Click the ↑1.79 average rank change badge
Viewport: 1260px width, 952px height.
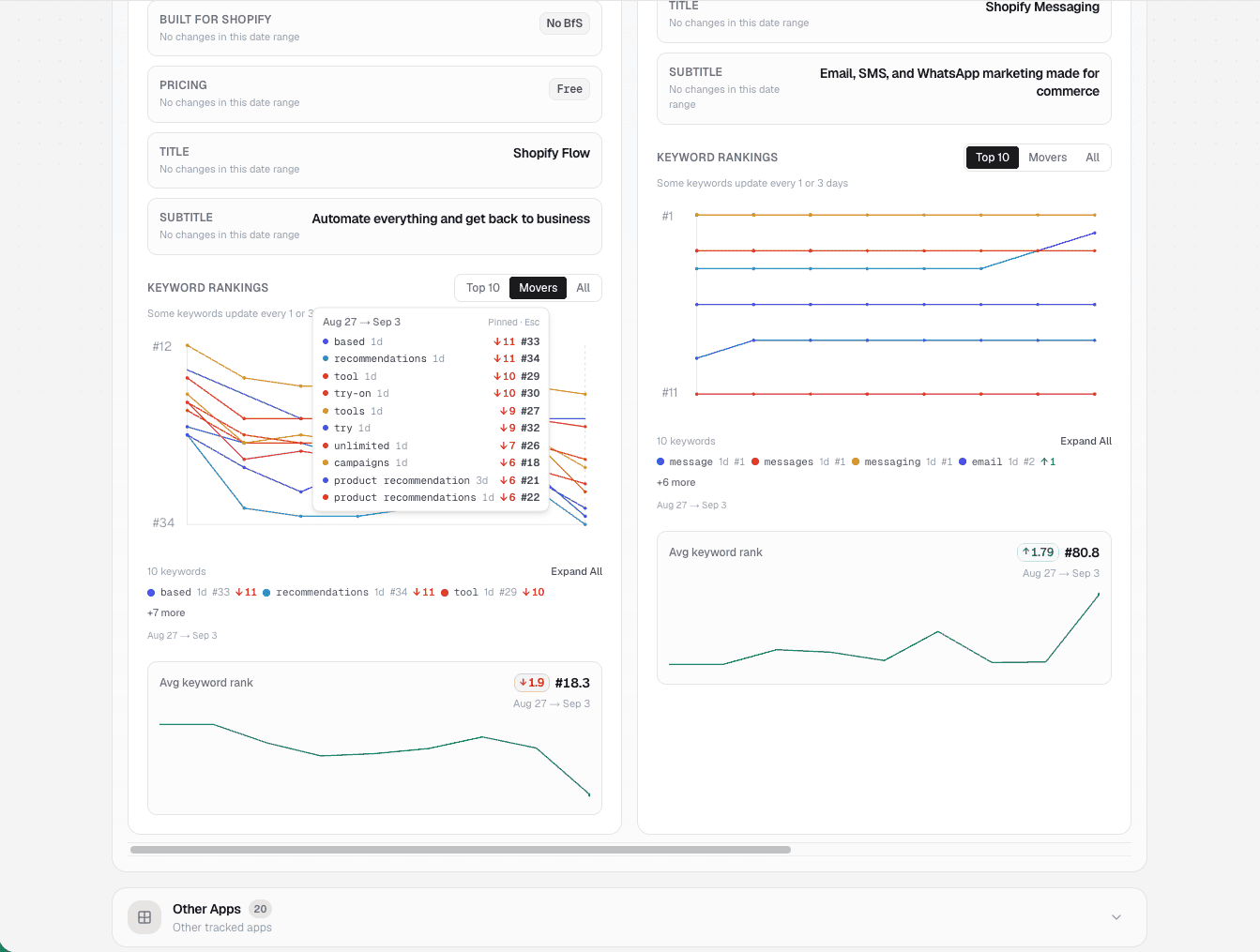click(x=1038, y=552)
